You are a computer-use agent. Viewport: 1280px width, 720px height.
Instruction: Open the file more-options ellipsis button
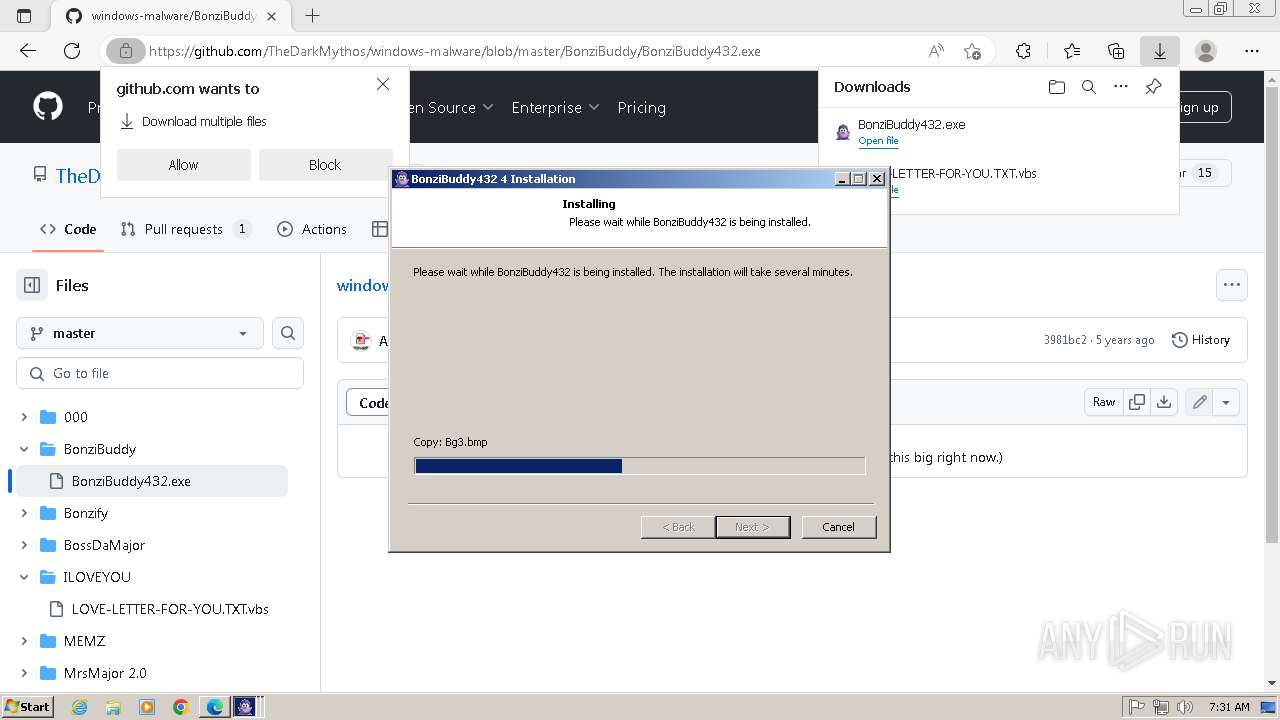(1232, 285)
